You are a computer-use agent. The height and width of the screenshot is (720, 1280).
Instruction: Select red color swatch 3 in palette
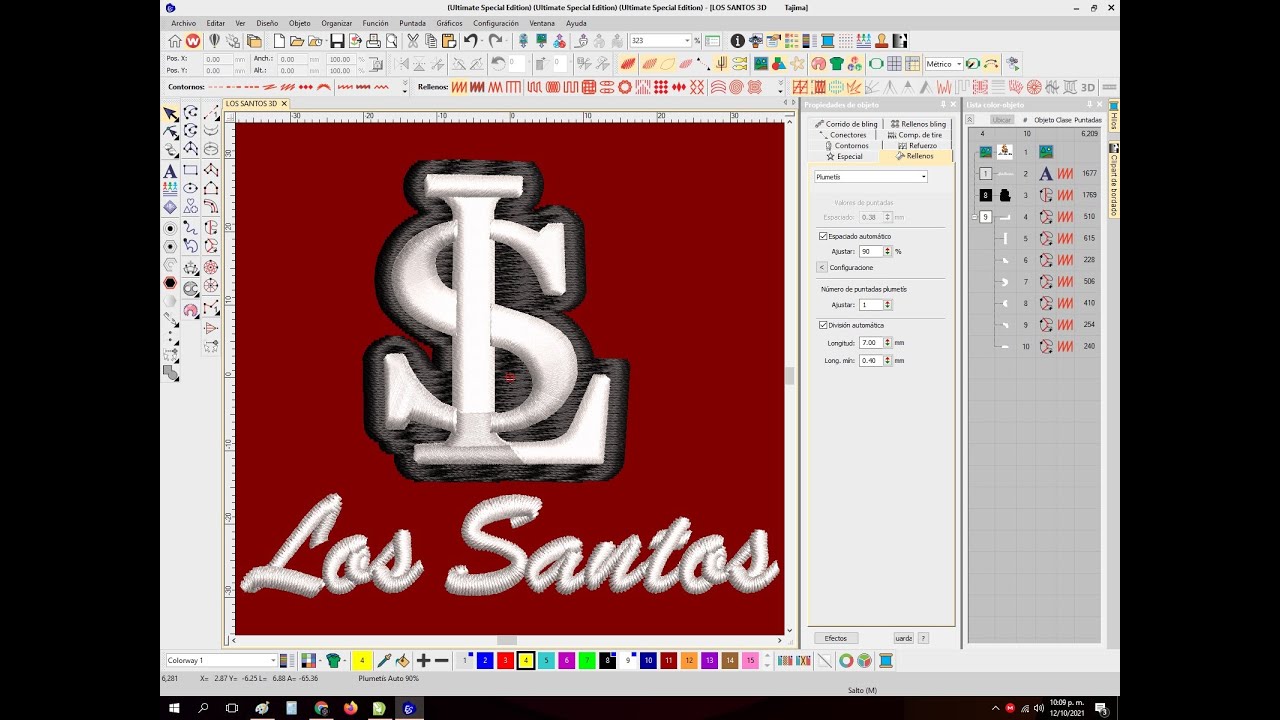tap(505, 661)
